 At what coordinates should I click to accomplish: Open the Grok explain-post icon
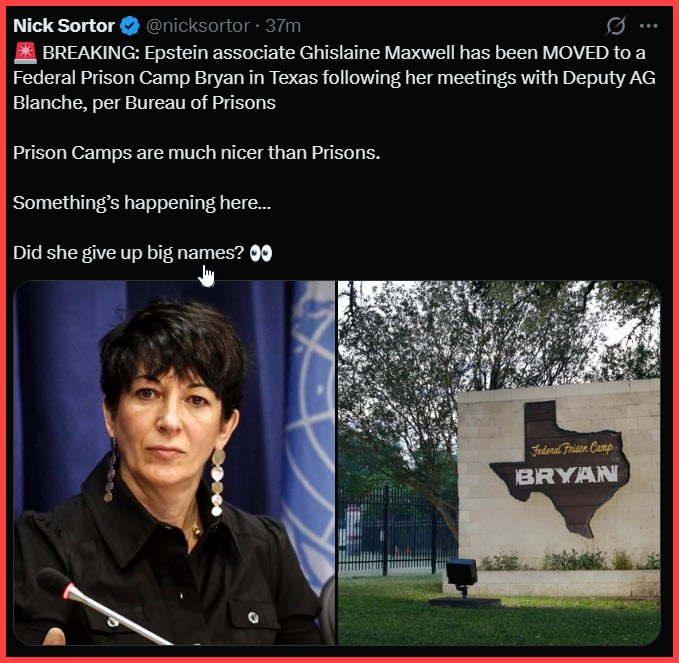615,26
